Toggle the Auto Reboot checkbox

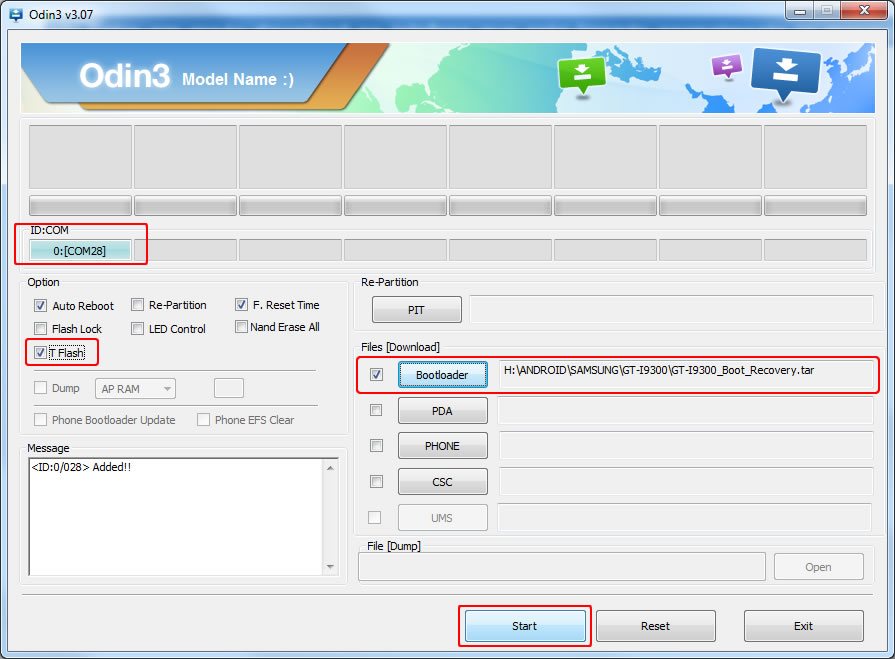(x=40, y=305)
